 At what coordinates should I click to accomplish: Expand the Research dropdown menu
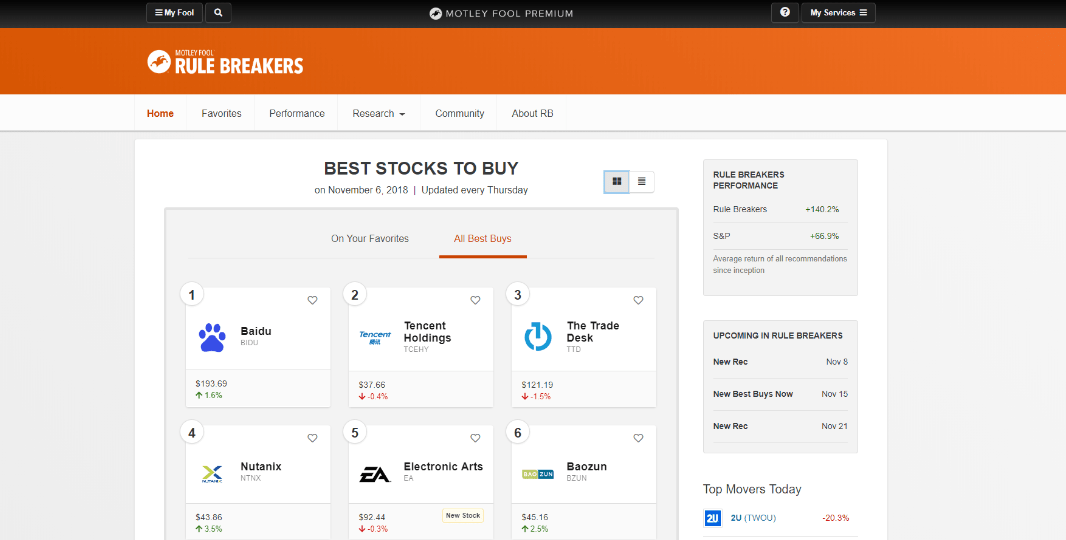click(379, 114)
